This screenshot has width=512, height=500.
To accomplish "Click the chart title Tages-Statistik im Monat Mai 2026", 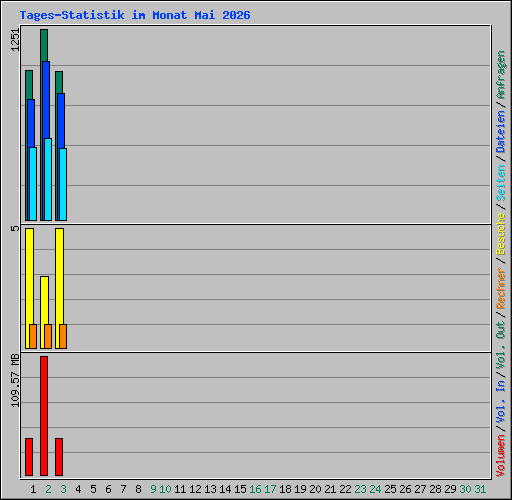I will click(x=135, y=15).
